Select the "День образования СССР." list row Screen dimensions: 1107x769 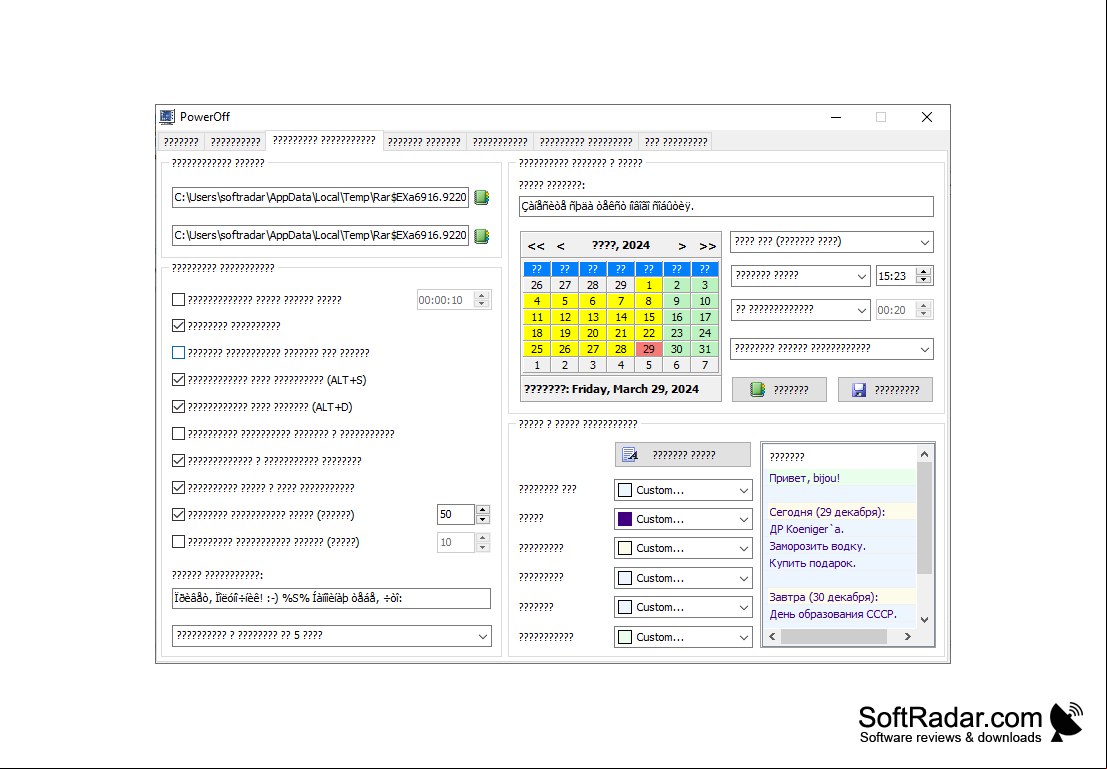pos(840,614)
